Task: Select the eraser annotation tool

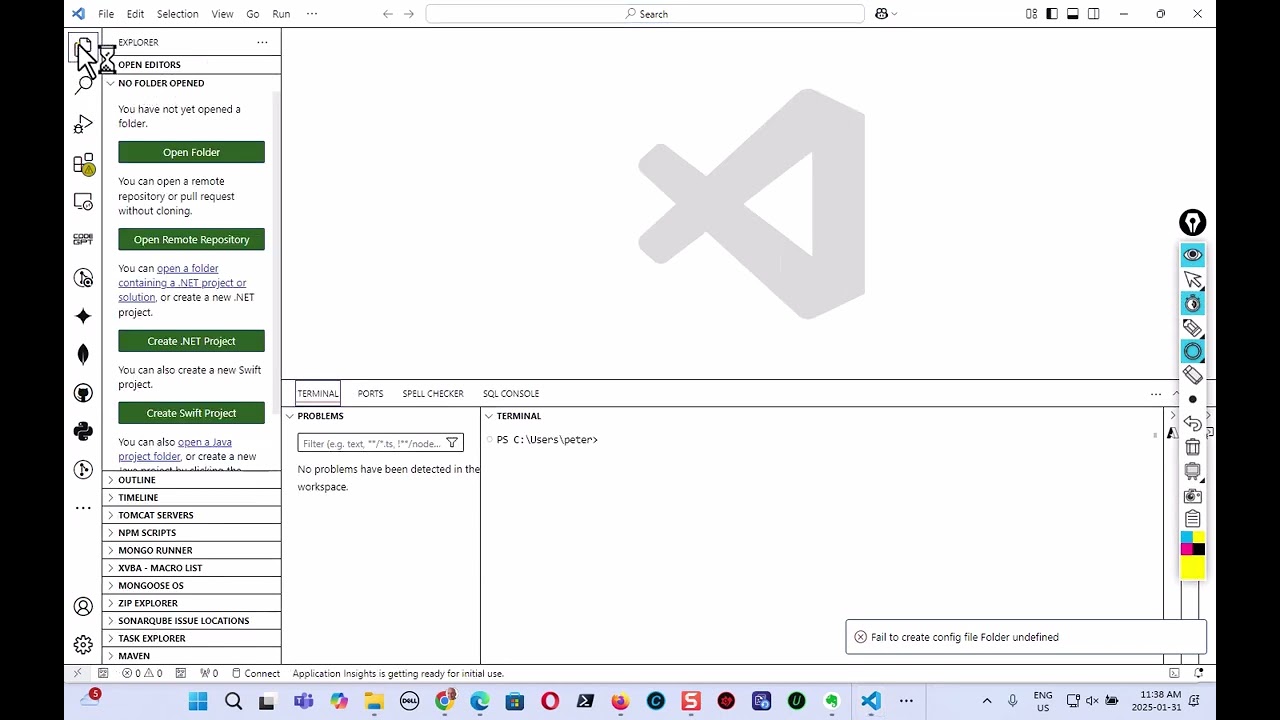Action: click(x=1192, y=375)
